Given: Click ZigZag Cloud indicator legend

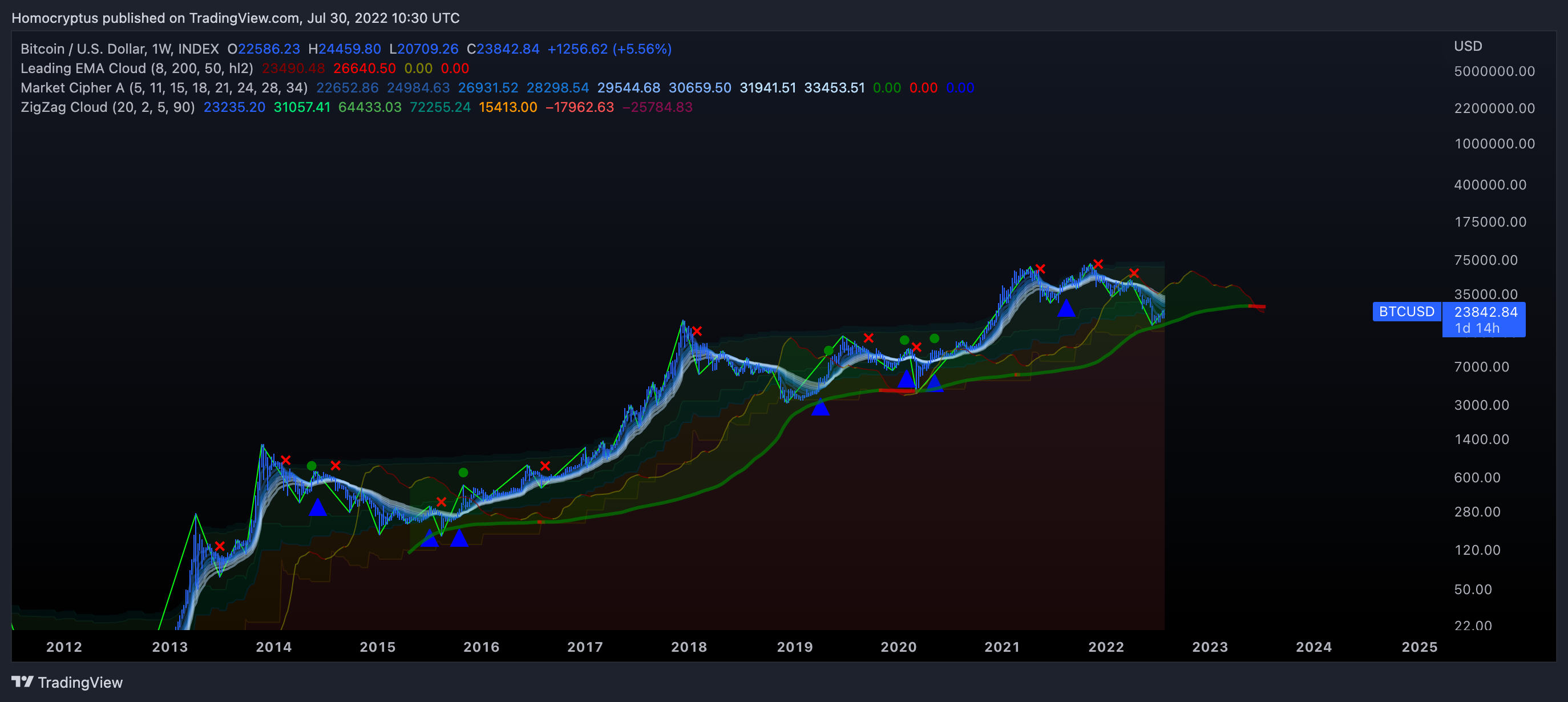Looking at the screenshot, I should 108,107.
